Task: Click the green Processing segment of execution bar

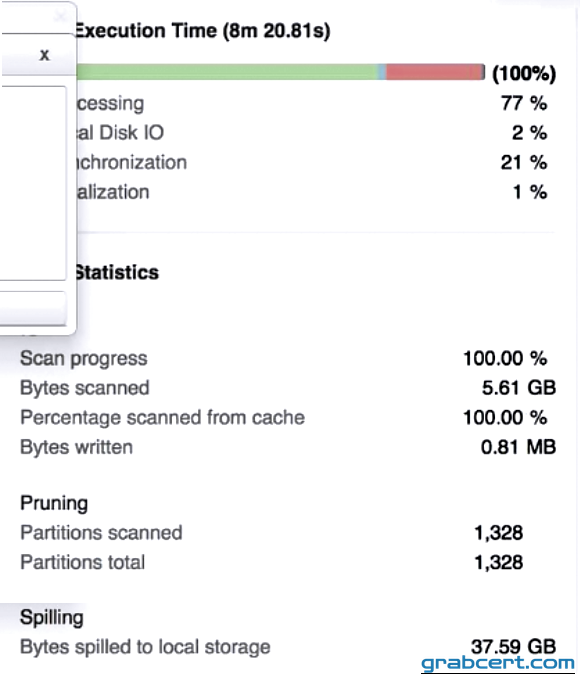Action: pyautogui.click(x=227, y=72)
